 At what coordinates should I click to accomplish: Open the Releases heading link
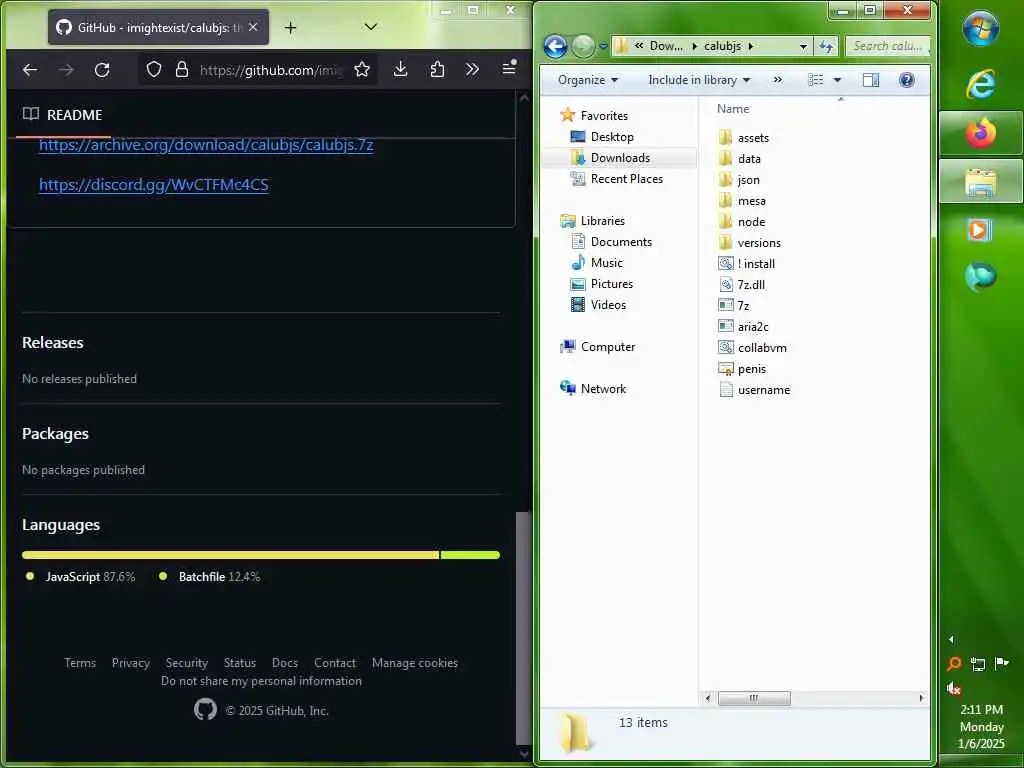click(53, 342)
